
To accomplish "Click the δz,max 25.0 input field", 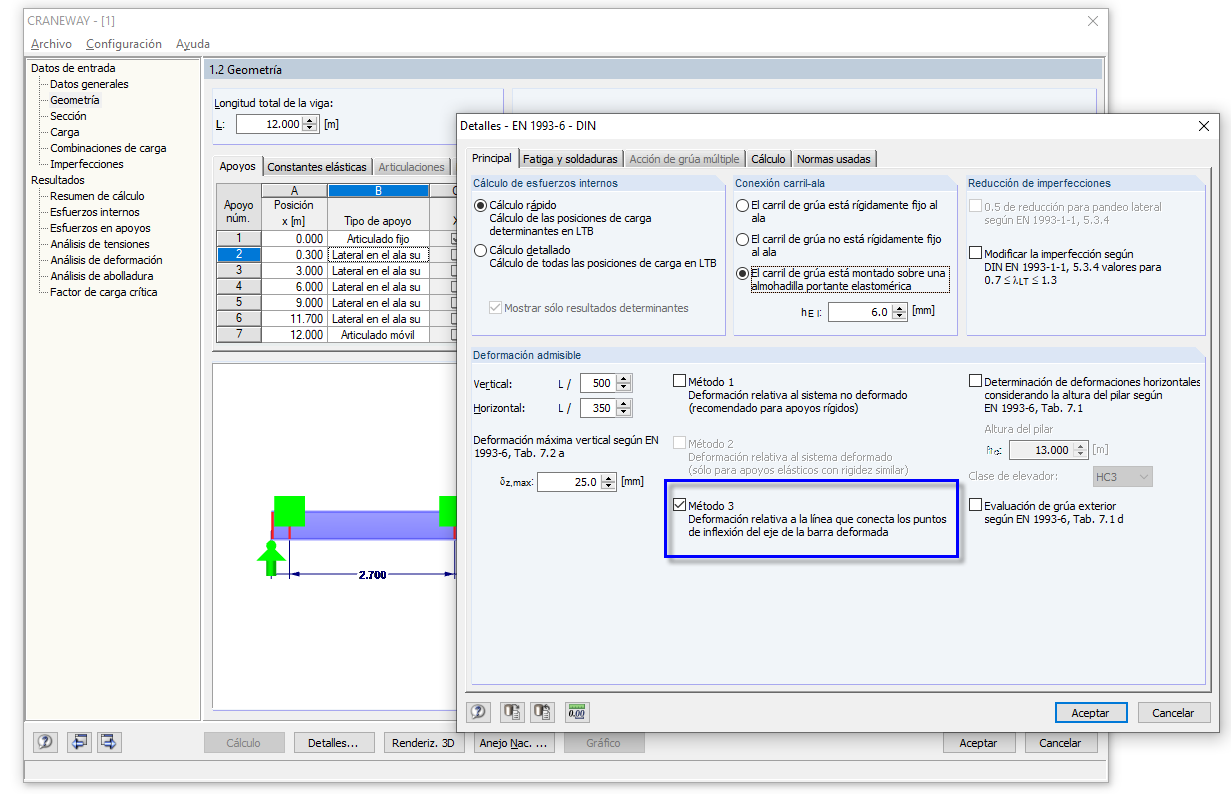I will [568, 482].
